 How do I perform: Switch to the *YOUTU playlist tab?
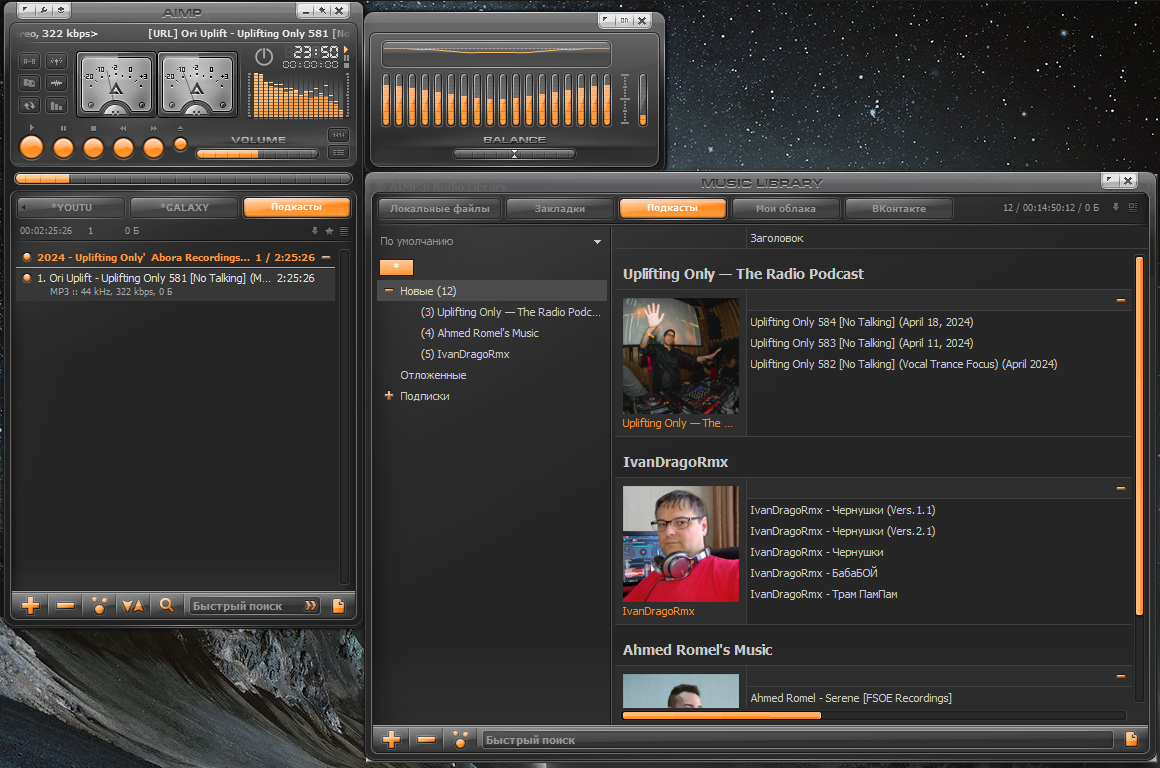click(x=71, y=208)
